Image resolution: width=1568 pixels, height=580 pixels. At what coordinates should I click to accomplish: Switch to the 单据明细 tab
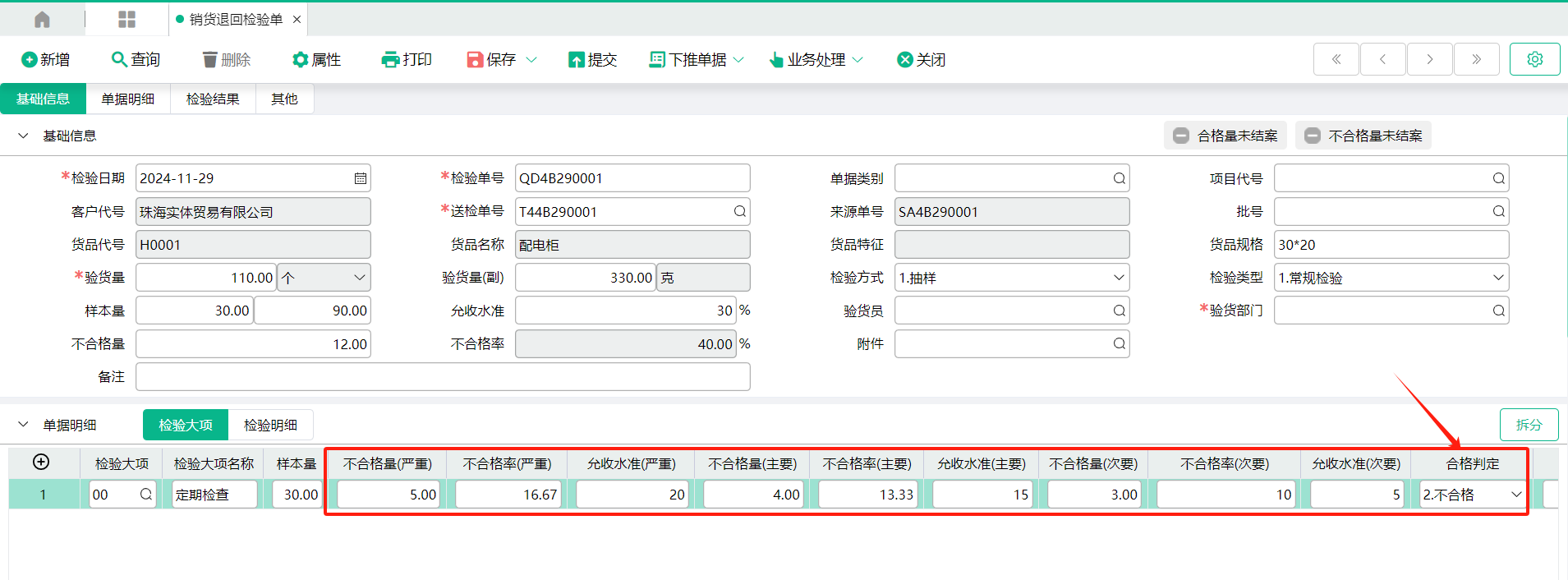(x=128, y=99)
